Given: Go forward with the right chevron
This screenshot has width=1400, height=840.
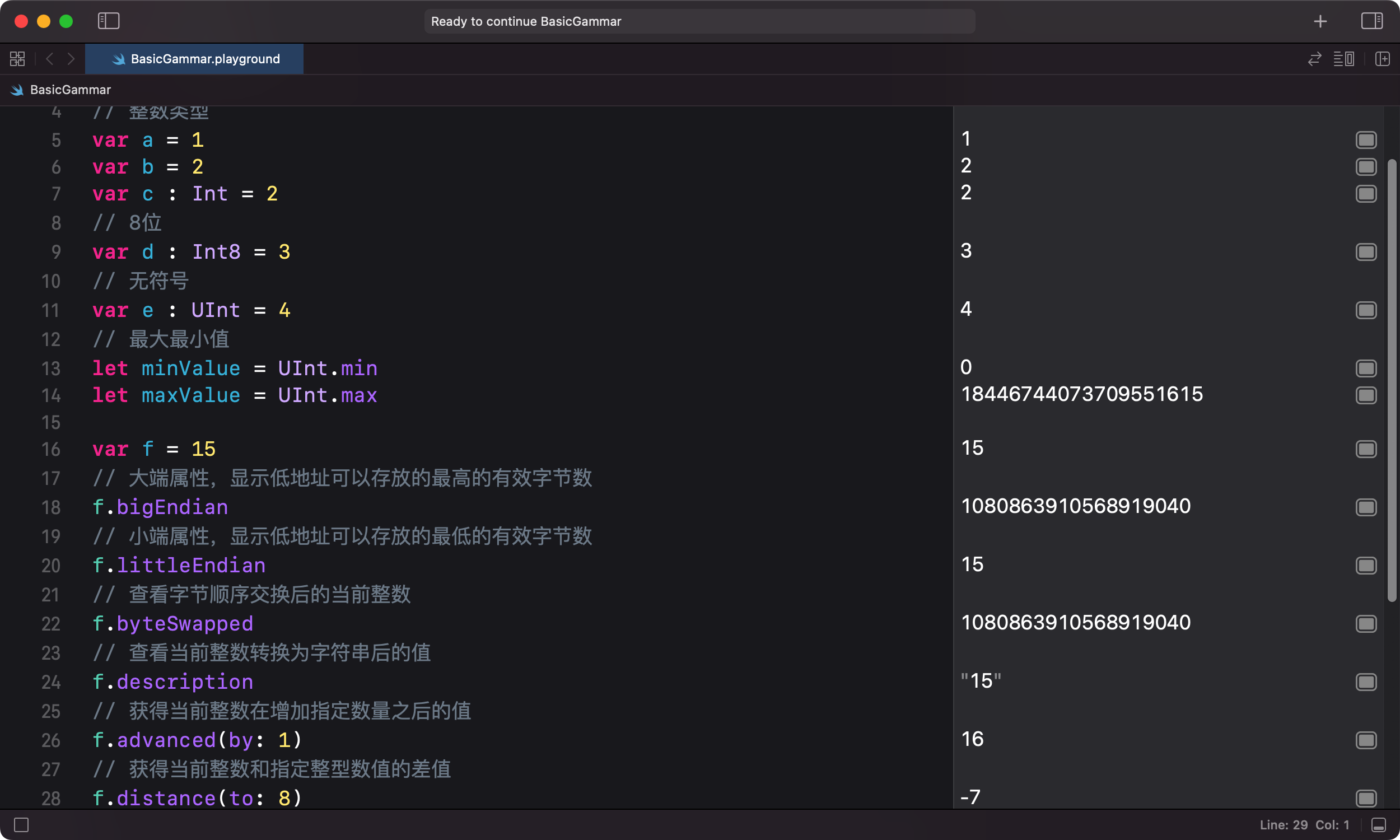Looking at the screenshot, I should [71, 59].
